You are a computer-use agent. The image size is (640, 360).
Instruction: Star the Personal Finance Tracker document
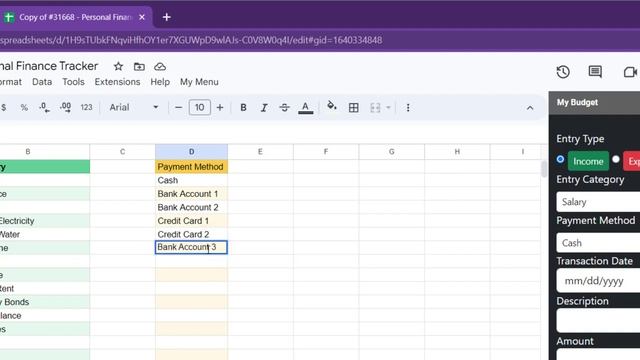tap(118, 67)
